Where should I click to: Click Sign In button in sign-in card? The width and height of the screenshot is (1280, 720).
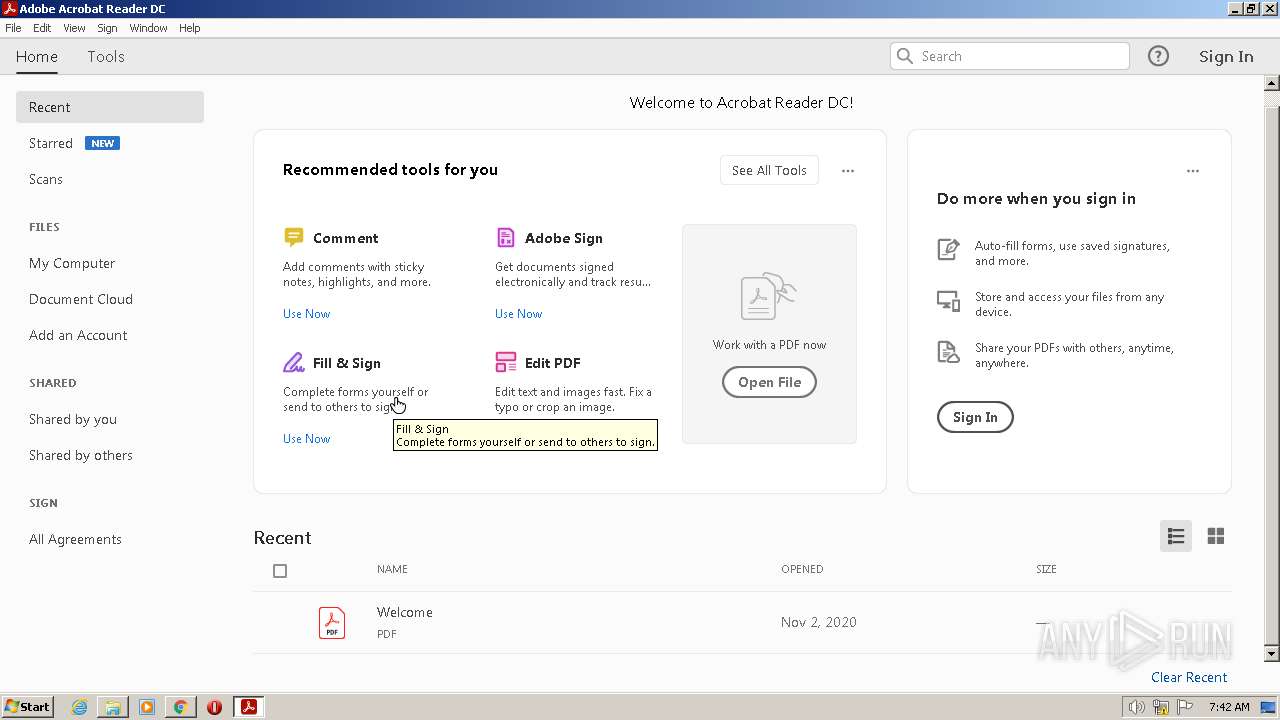pos(975,417)
